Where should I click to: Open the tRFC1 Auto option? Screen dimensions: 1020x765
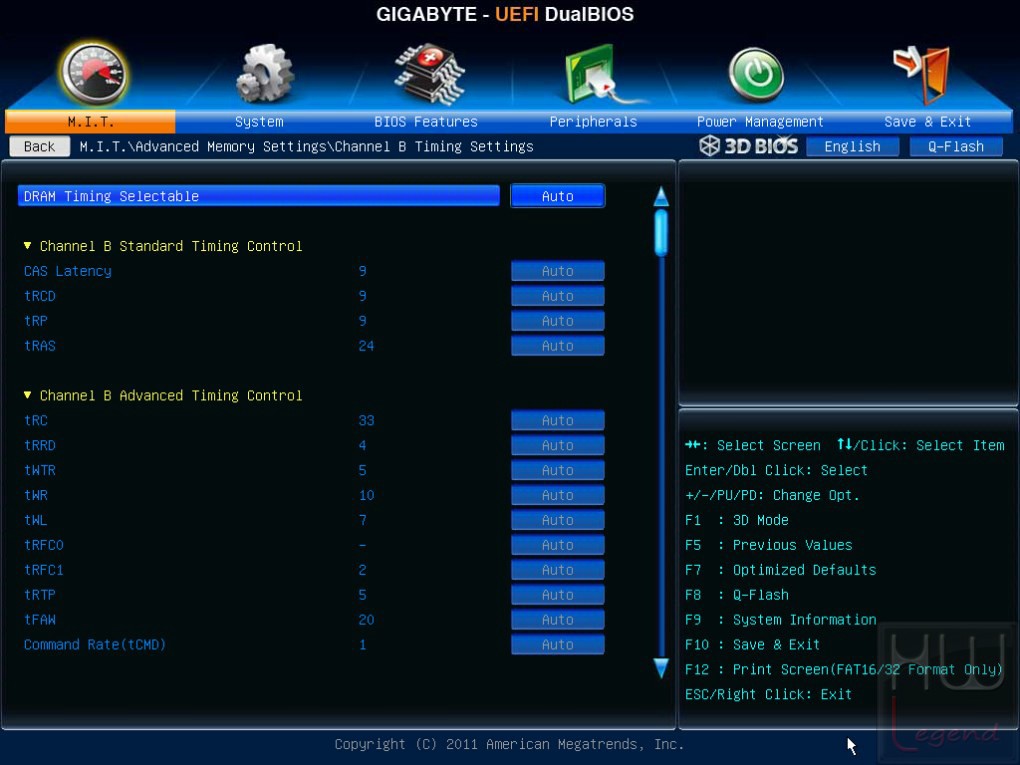pos(557,570)
